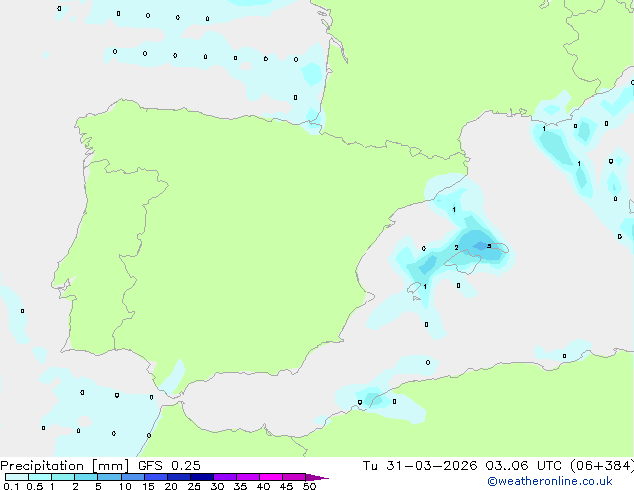Select the 2–5 mm legend color box

point(86,477)
